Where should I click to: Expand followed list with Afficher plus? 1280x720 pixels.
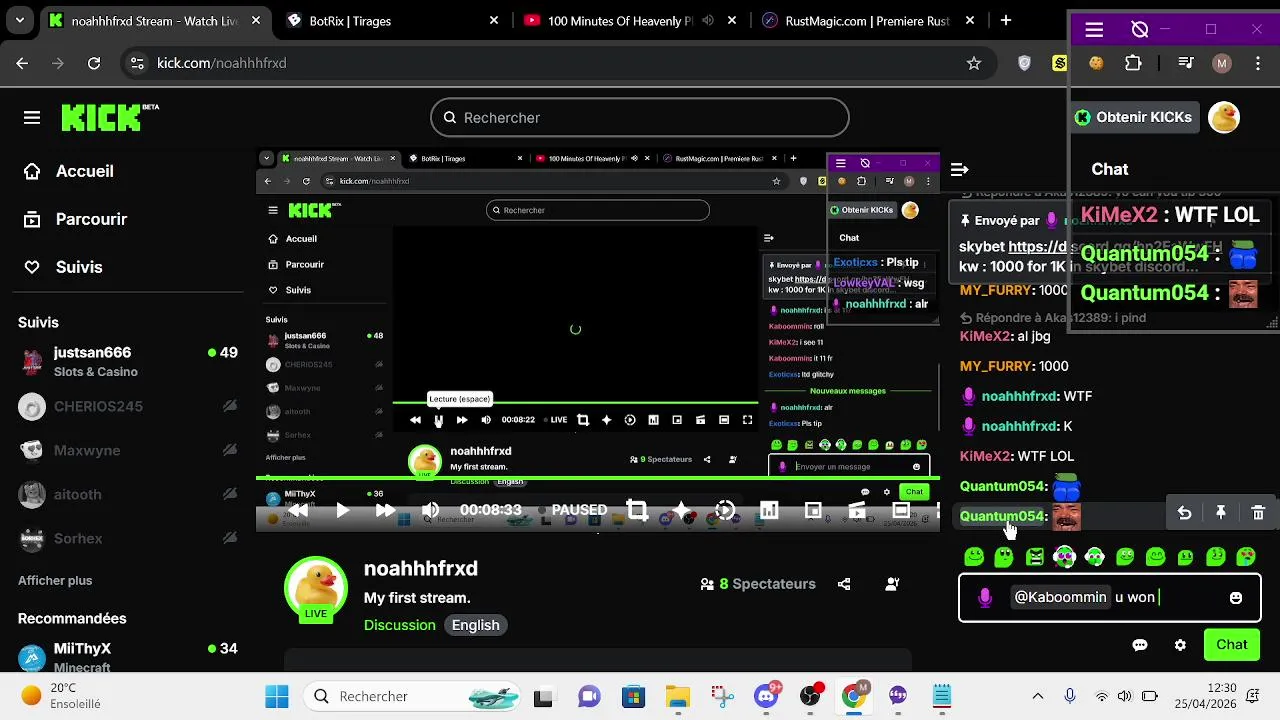(x=55, y=580)
